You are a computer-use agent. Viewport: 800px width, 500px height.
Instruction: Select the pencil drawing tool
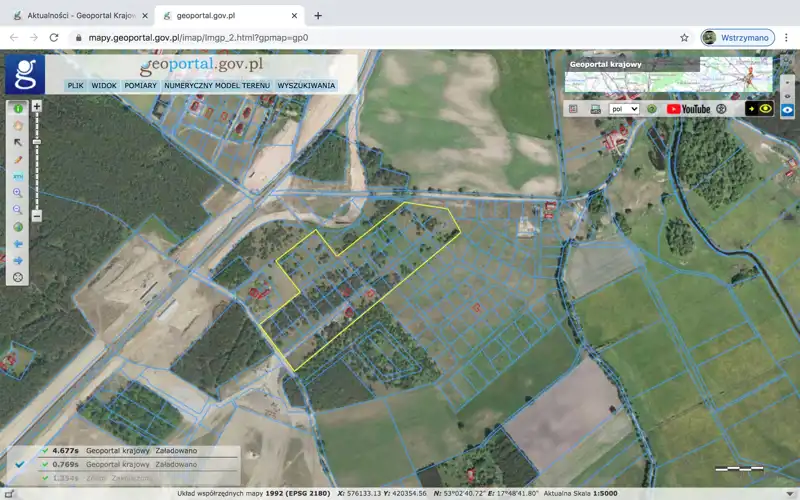[x=17, y=159]
